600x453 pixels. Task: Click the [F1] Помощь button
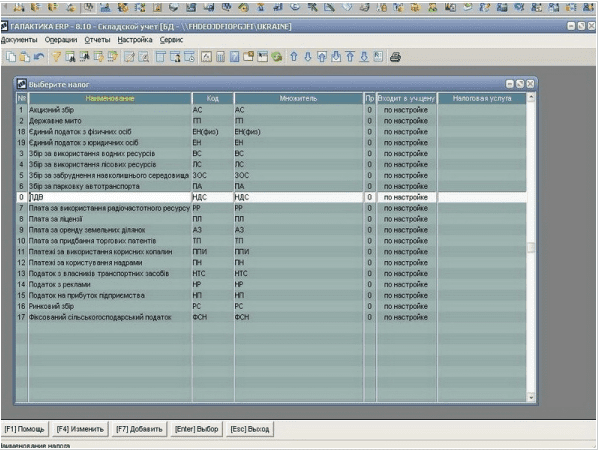click(24, 429)
